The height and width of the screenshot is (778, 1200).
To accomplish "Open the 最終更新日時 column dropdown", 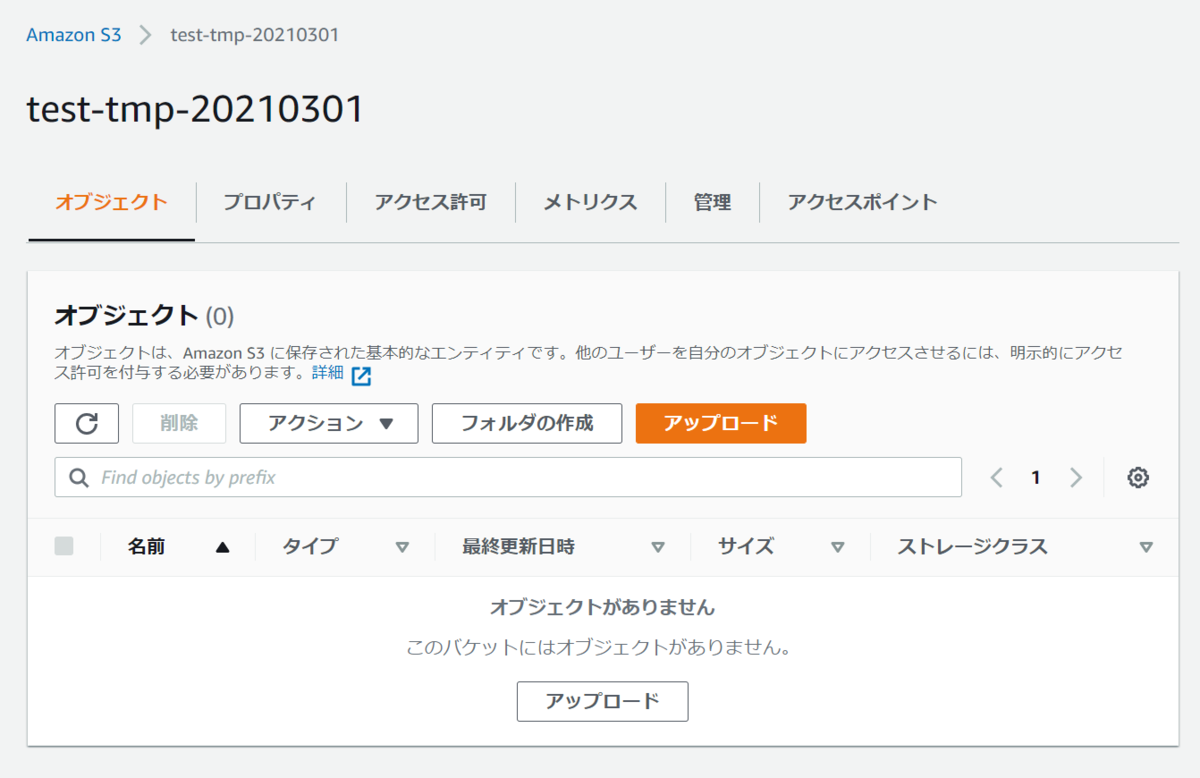I will tap(659, 547).
